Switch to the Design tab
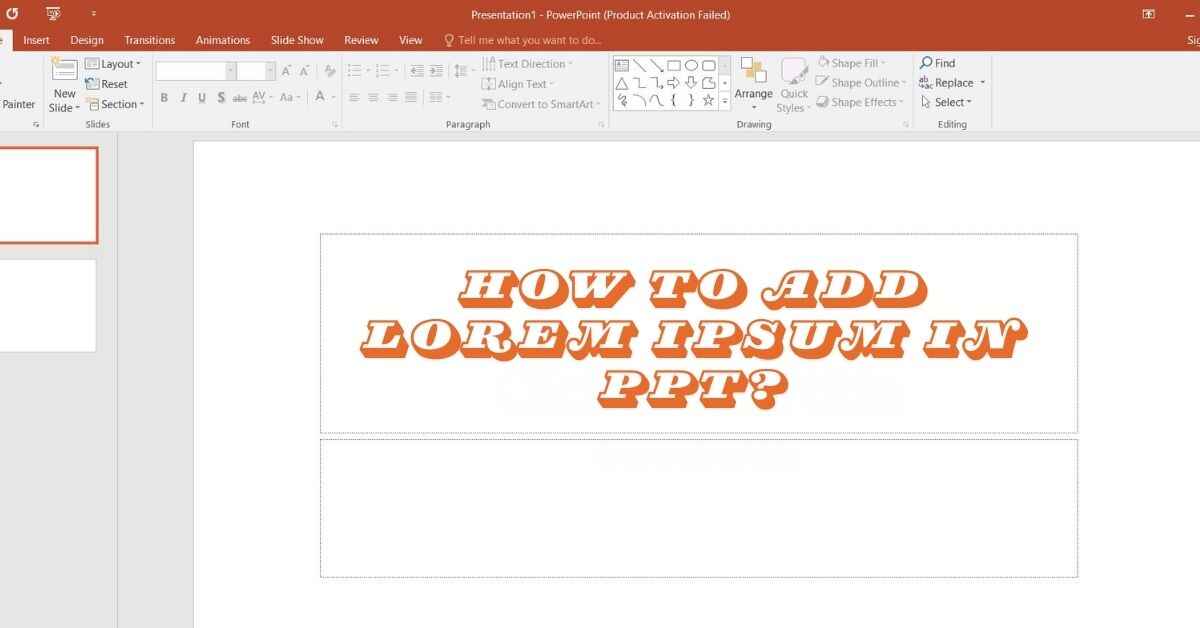The height and width of the screenshot is (628, 1200). (87, 40)
